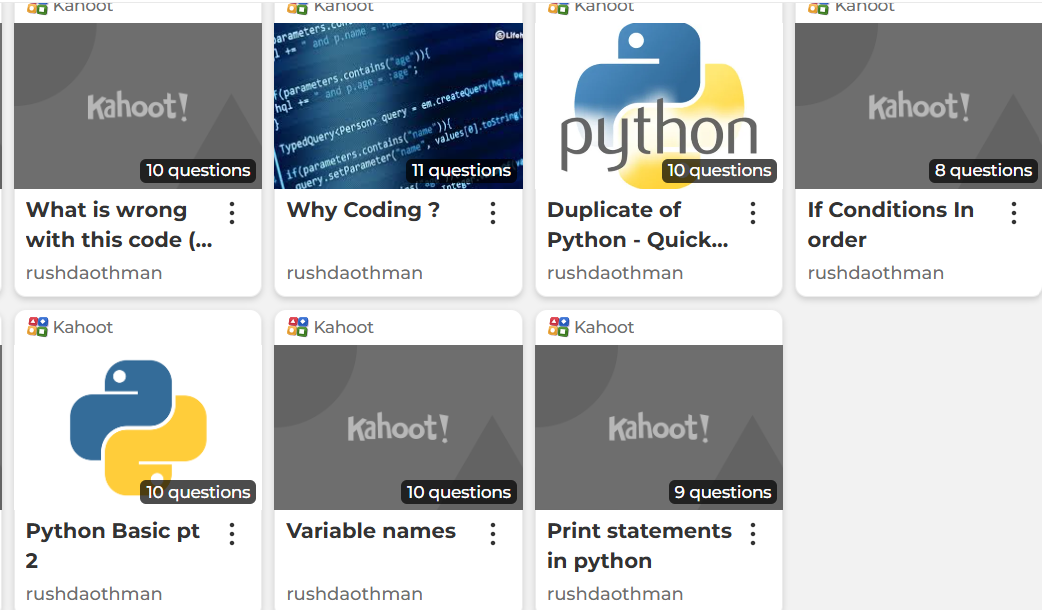This screenshot has height=610, width=1042.
Task: Open 'Duplicate of Python - Quick...' title
Action: [638, 225]
